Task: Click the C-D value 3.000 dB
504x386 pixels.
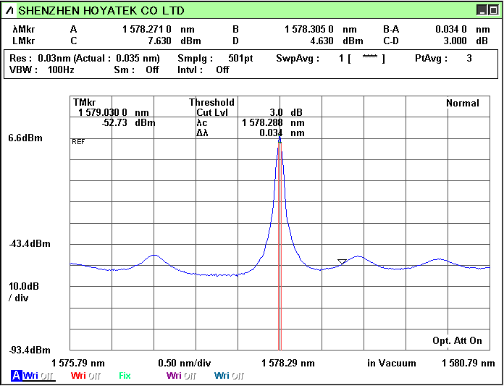Action: [x=465, y=41]
